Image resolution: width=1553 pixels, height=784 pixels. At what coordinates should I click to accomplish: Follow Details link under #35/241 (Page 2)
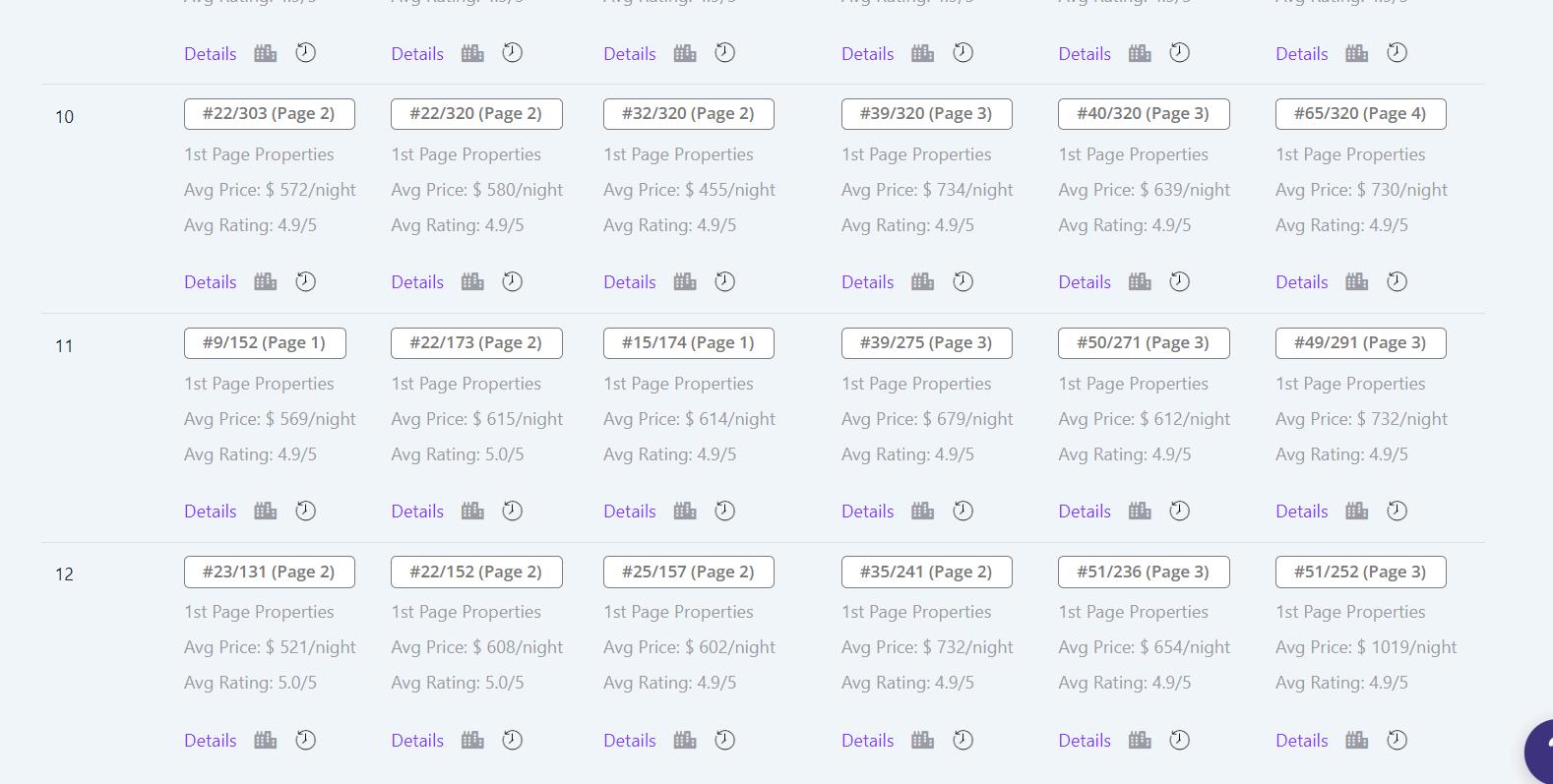868,741
